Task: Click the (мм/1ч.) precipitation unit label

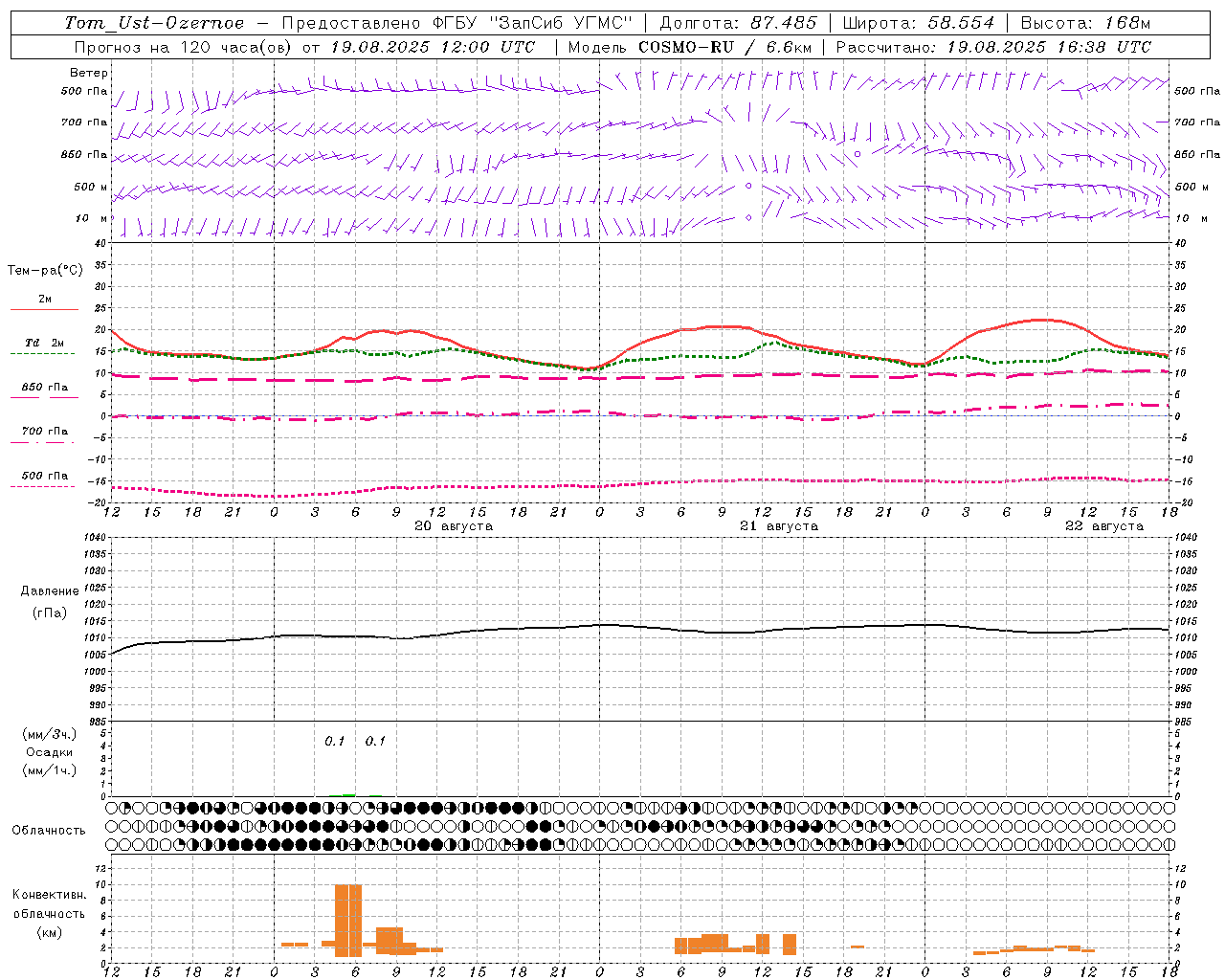Action: (50, 770)
